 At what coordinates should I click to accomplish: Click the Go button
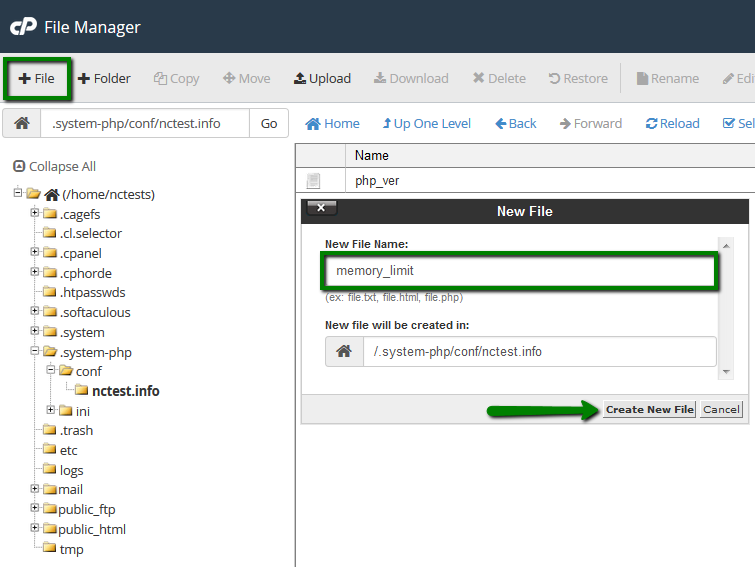coord(269,124)
